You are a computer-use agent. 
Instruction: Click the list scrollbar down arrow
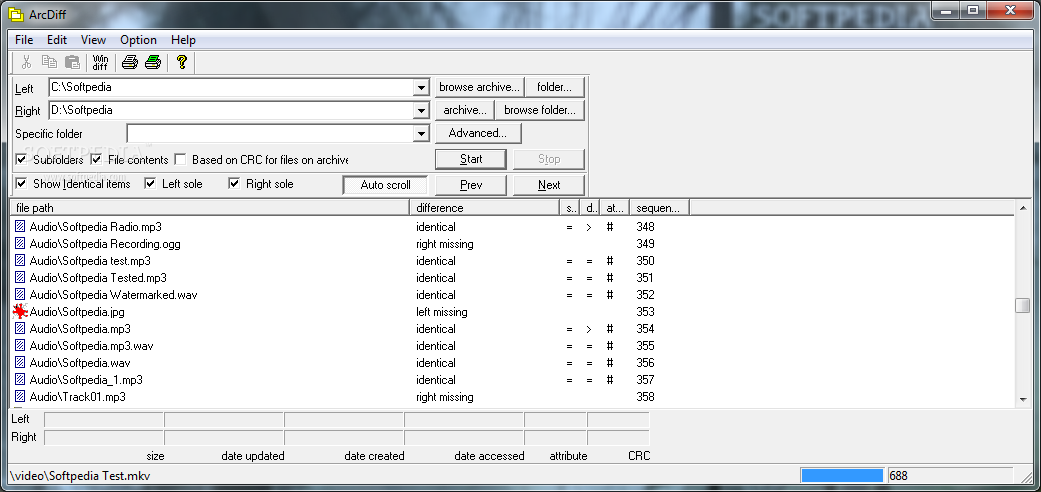click(x=1022, y=399)
